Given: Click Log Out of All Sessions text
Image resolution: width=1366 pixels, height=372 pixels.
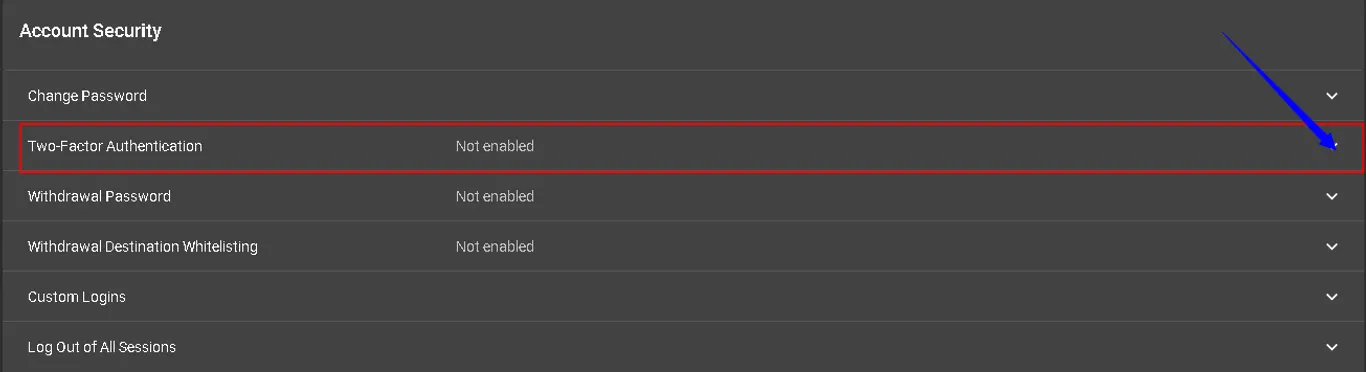Looking at the screenshot, I should coord(102,347).
